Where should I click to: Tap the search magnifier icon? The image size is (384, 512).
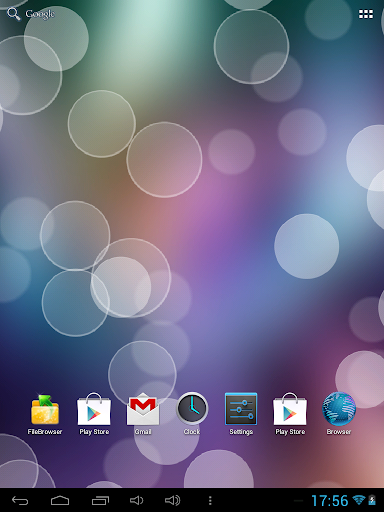tap(14, 14)
